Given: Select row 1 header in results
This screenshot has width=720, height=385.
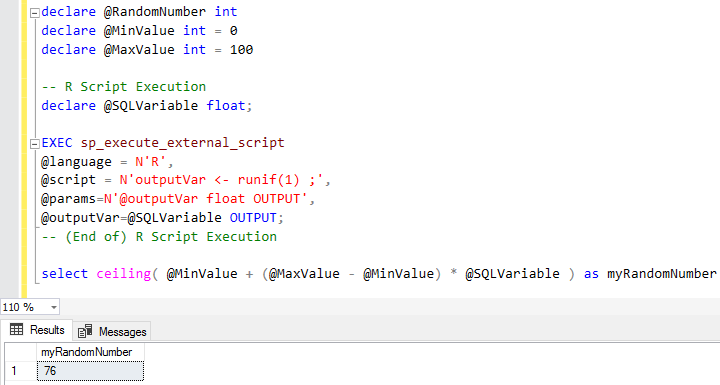Looking at the screenshot, I should click(20, 371).
